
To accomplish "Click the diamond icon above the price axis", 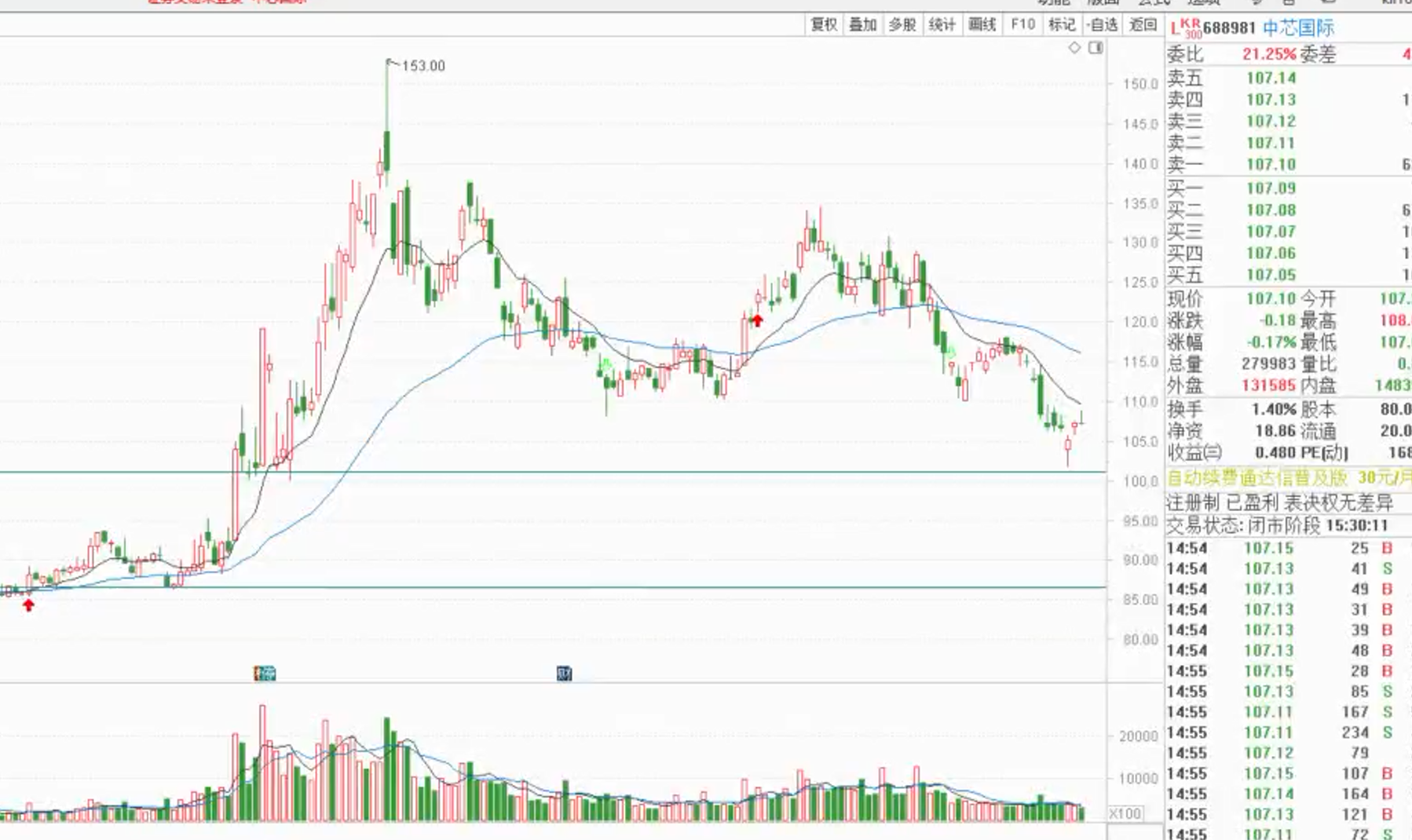I will [1074, 48].
